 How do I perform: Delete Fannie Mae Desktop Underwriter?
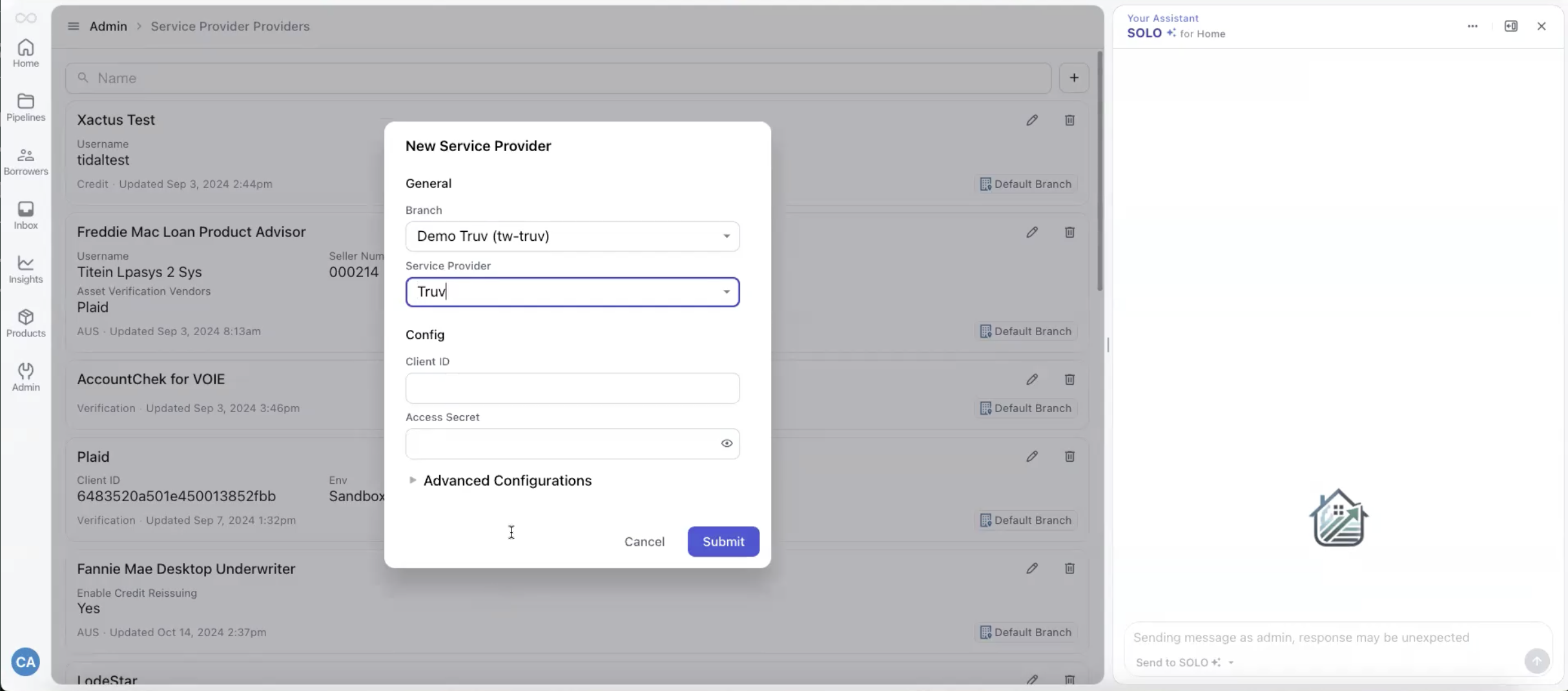[x=1069, y=568]
